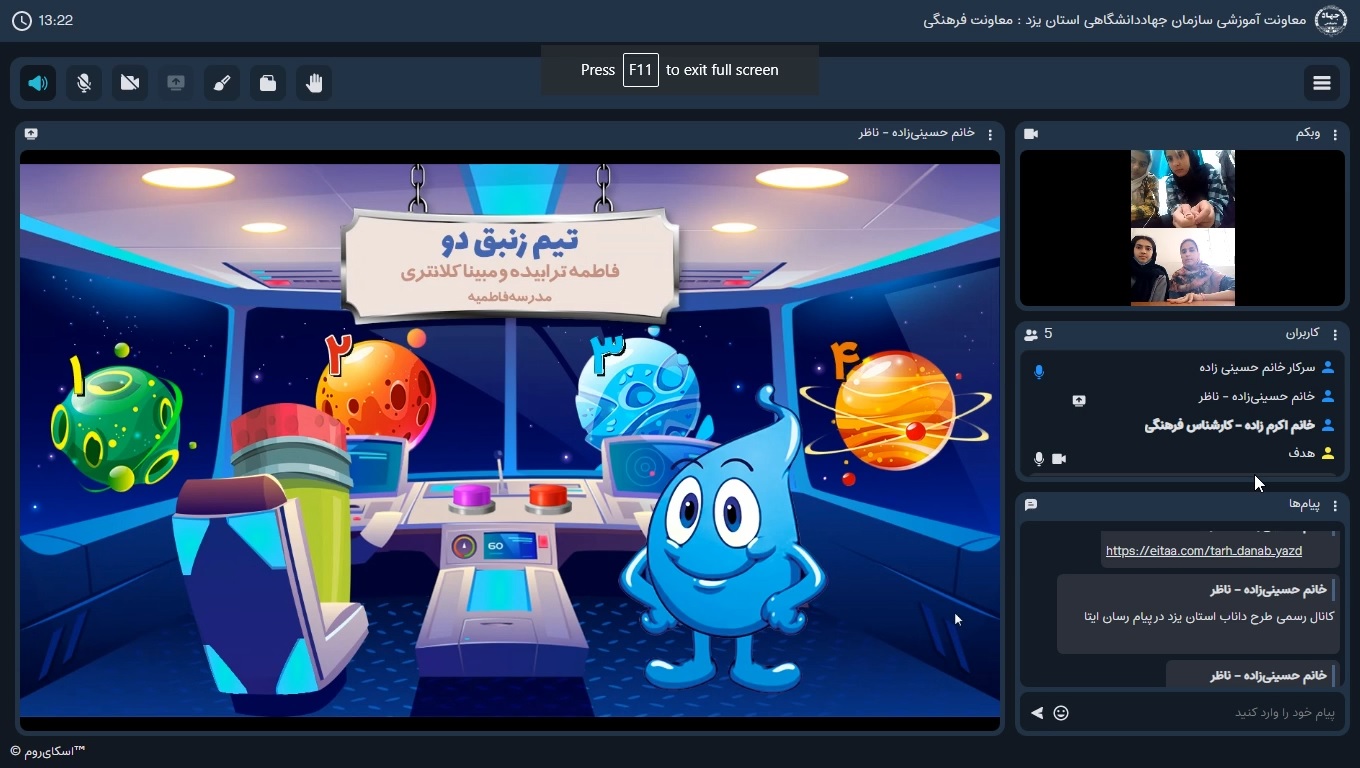The image size is (1360, 768).
Task: Send the chat message with arrow icon
Action: 1037,713
